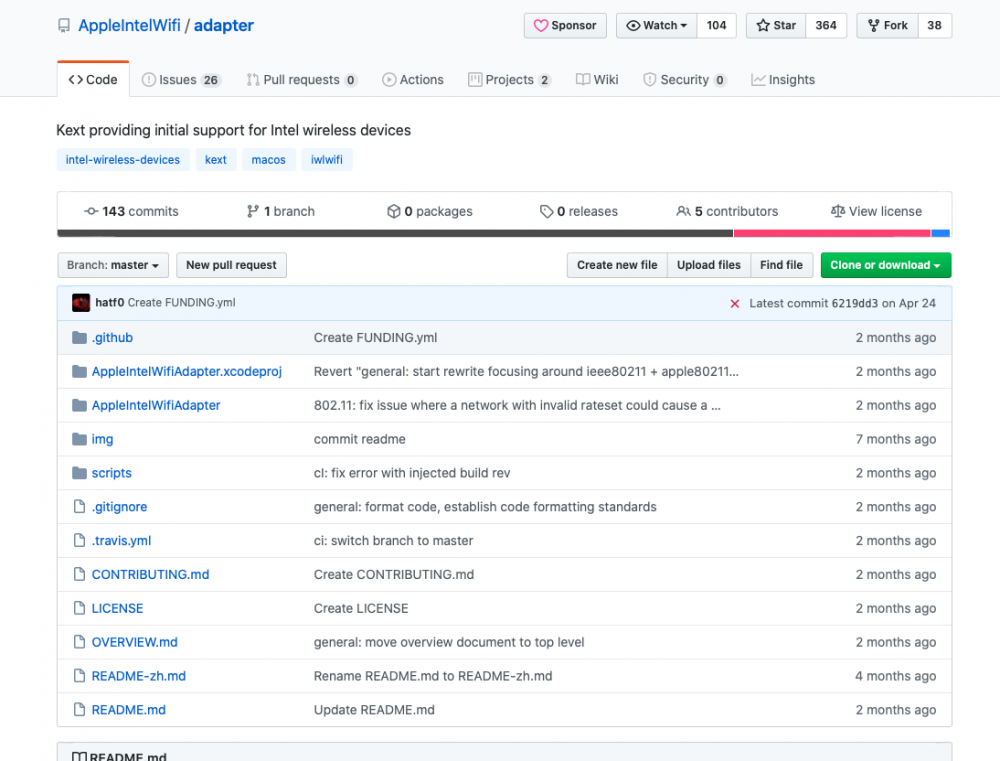
Task: Open the Security tab
Action: (x=684, y=80)
